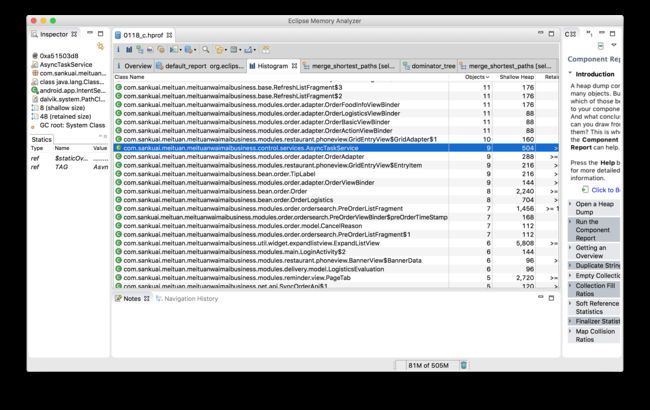Expand the Open a Heap Dump step
The image size is (650, 410).
point(570,204)
